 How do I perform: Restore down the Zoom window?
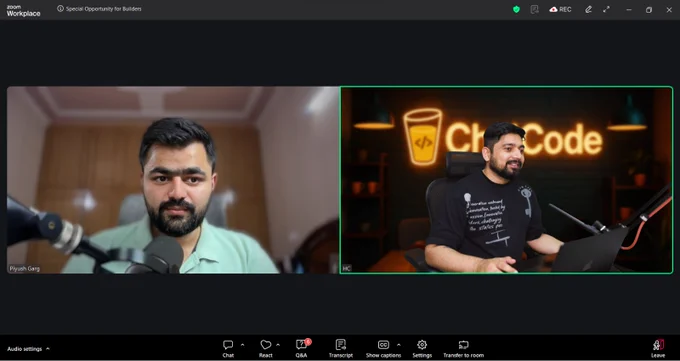coord(649,10)
